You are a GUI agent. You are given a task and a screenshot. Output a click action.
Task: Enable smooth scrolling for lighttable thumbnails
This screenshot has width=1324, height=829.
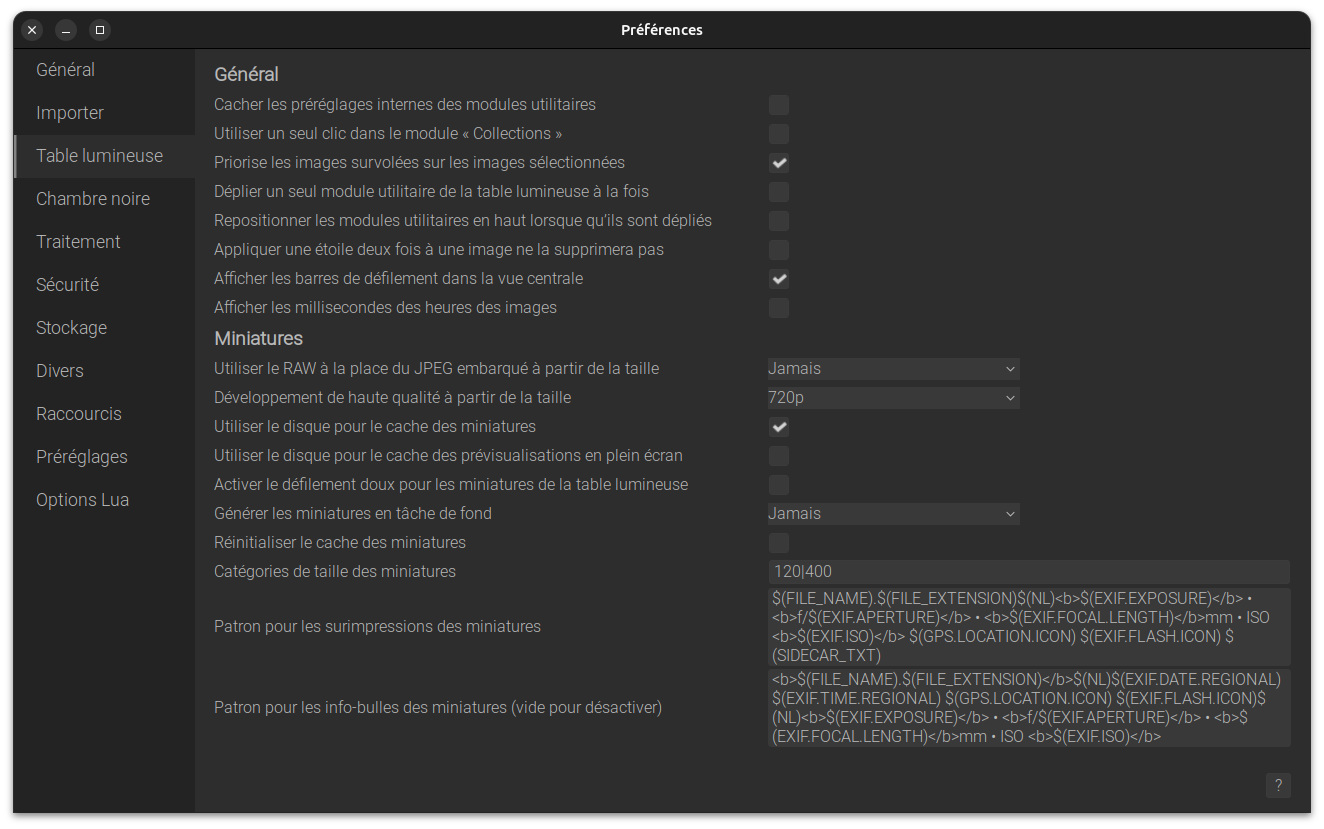tap(779, 485)
